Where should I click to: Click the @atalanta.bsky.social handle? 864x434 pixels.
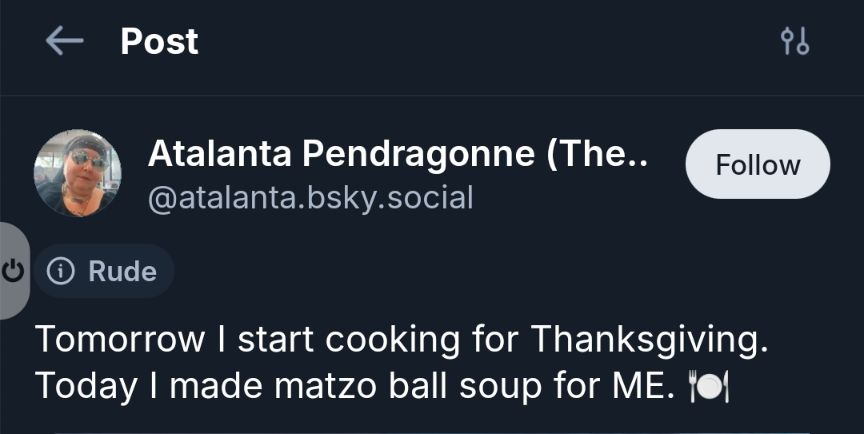pos(310,197)
